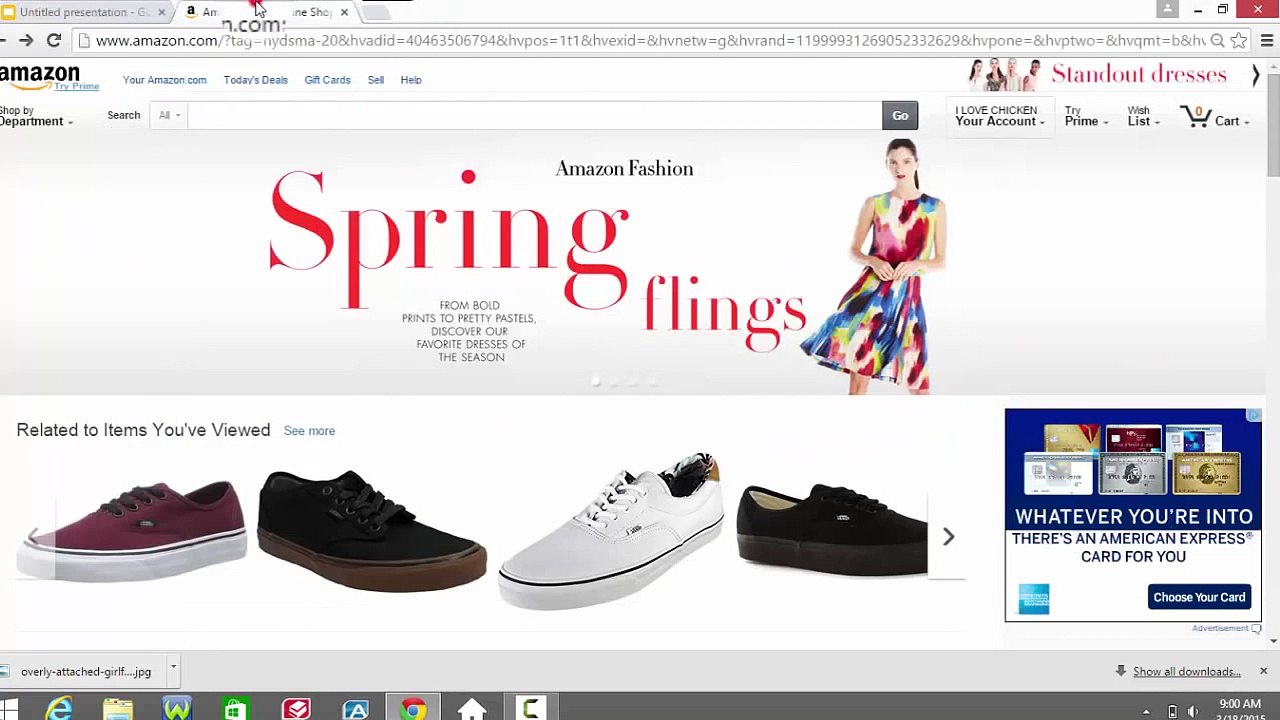The height and width of the screenshot is (720, 1280).
Task: Open the shopping cart icon
Action: 1196,117
